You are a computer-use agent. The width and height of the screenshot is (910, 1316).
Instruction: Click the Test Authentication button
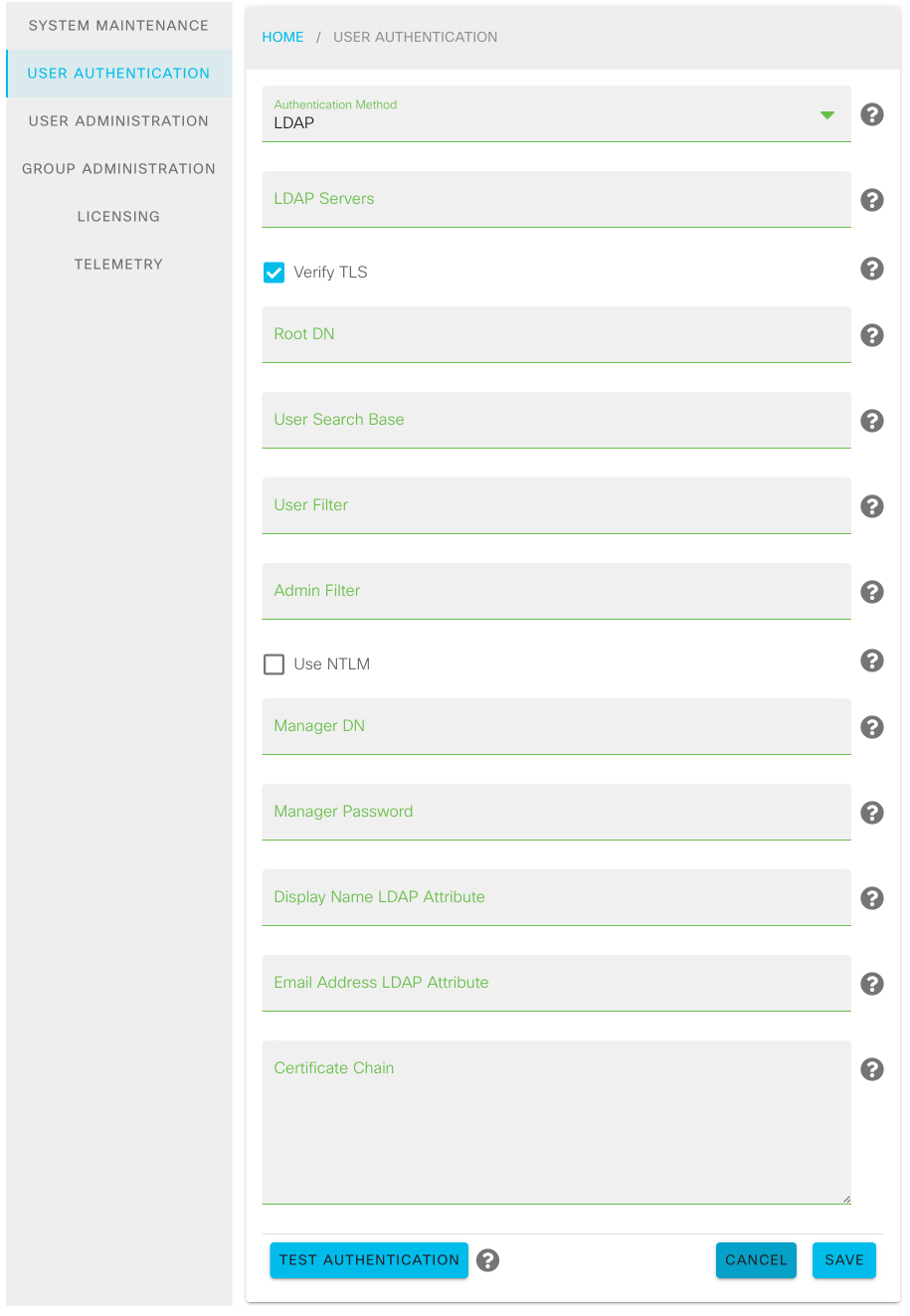tap(368, 1260)
